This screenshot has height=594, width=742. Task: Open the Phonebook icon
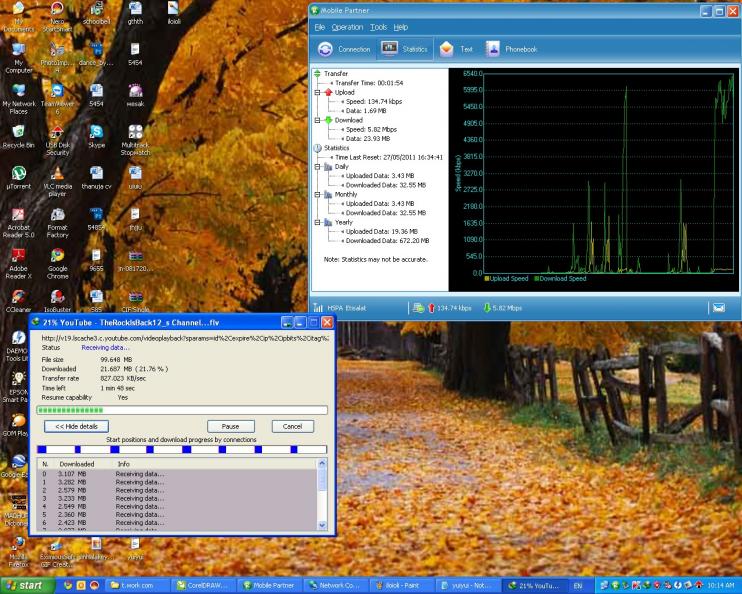click(x=511, y=49)
